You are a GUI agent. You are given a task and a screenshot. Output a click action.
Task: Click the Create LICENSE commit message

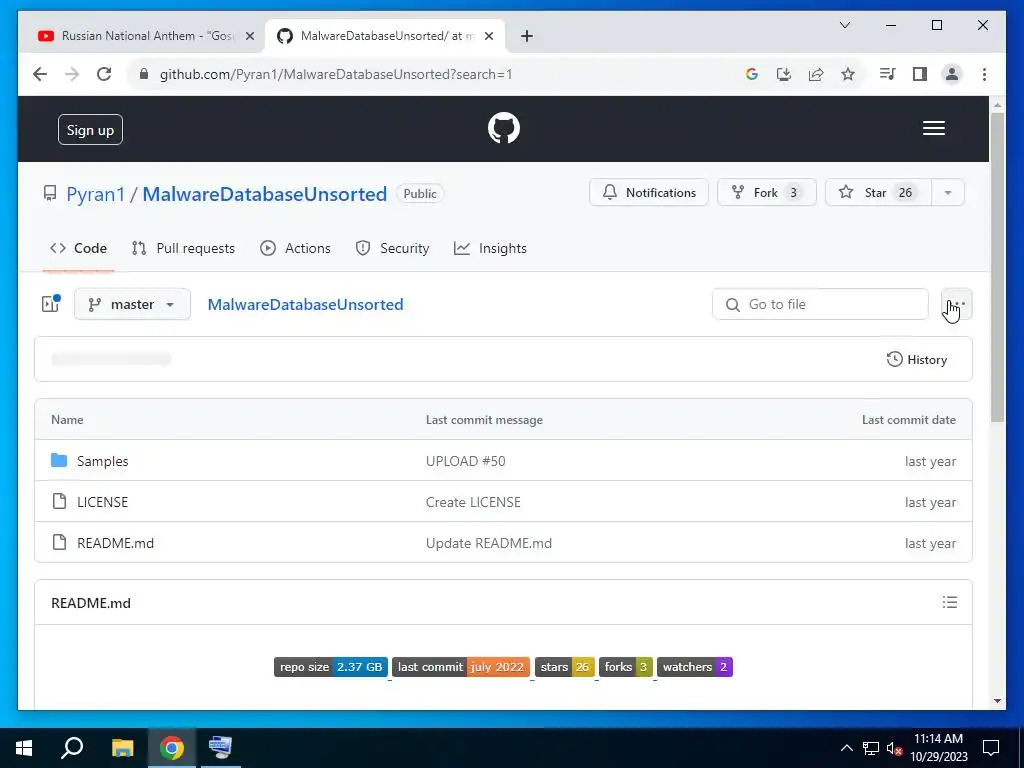point(473,502)
